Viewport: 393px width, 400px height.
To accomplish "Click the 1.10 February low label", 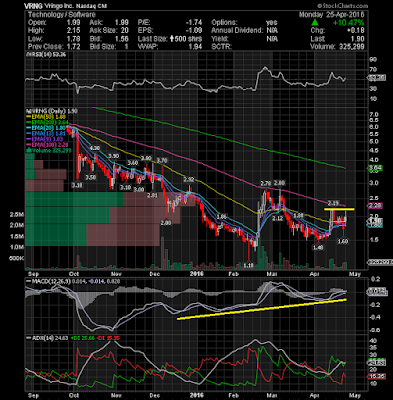I will 248,265.
